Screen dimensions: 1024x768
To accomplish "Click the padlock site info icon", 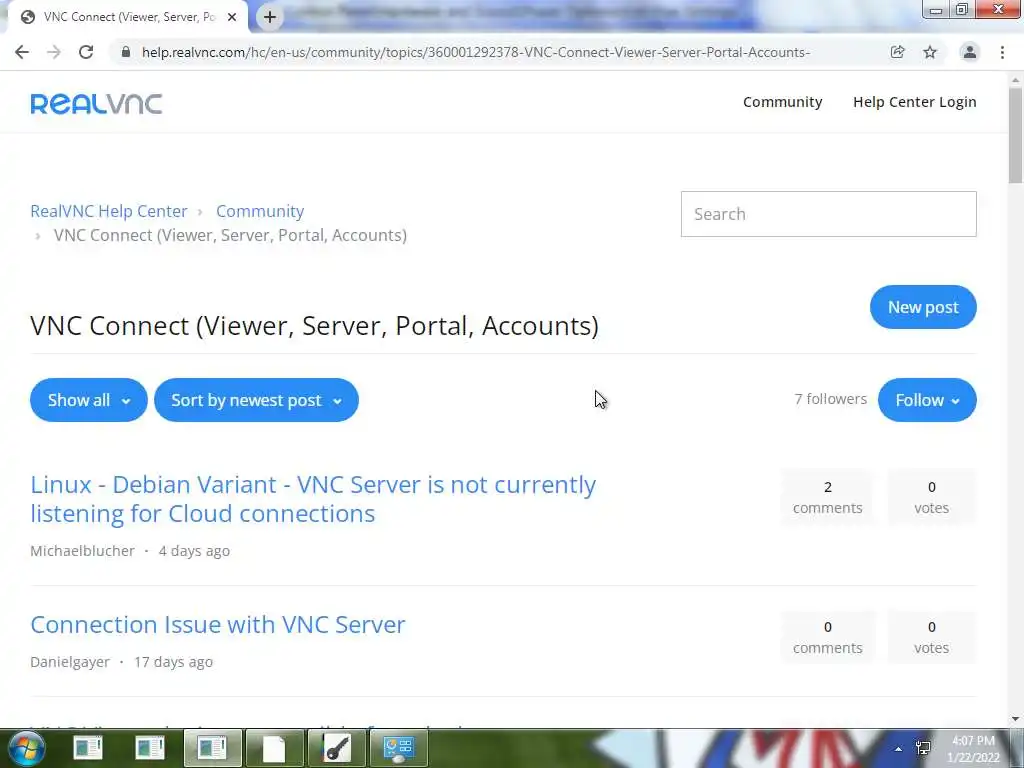I will (x=126, y=52).
